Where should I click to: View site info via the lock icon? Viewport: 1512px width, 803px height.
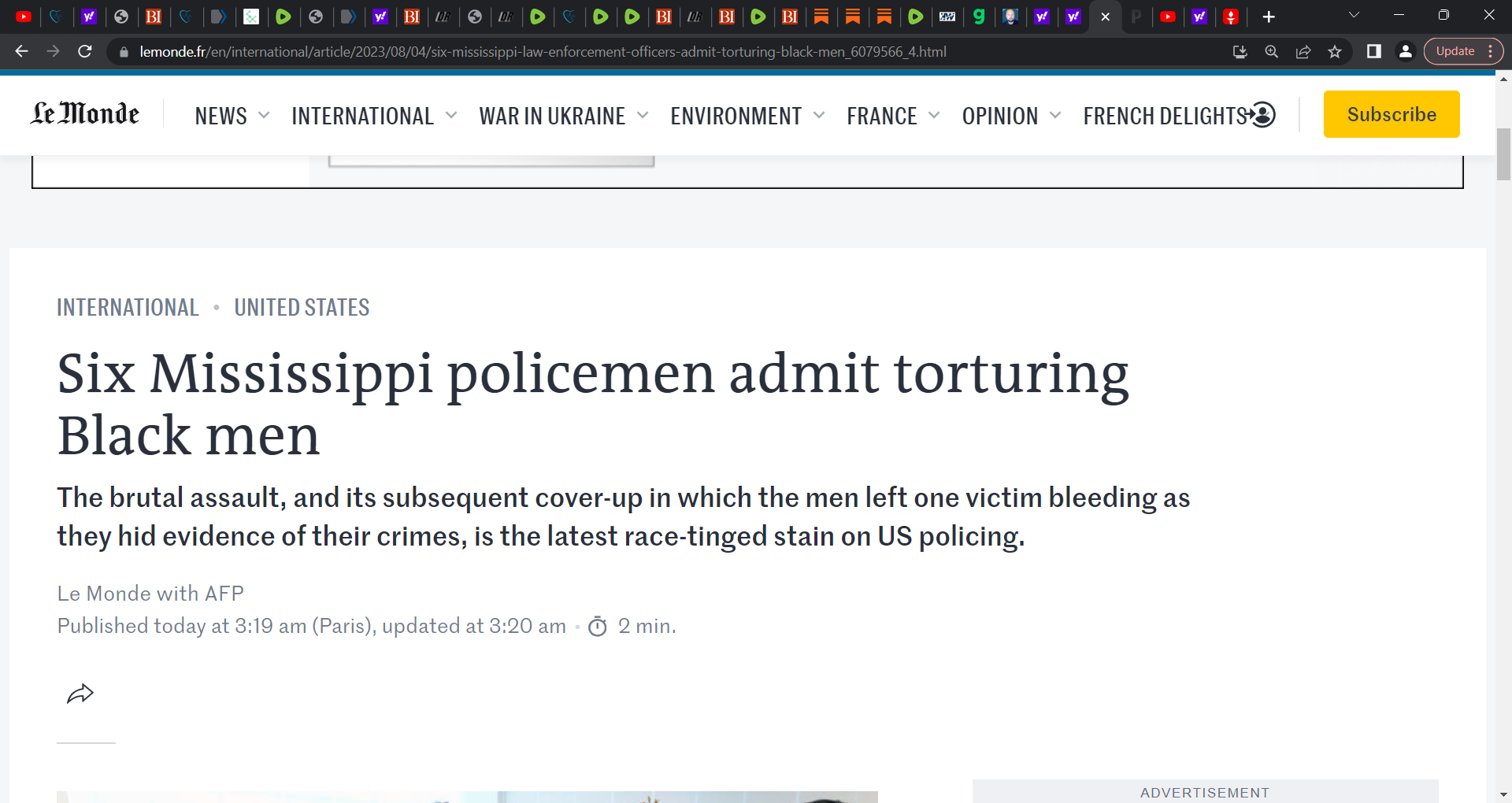click(x=124, y=52)
